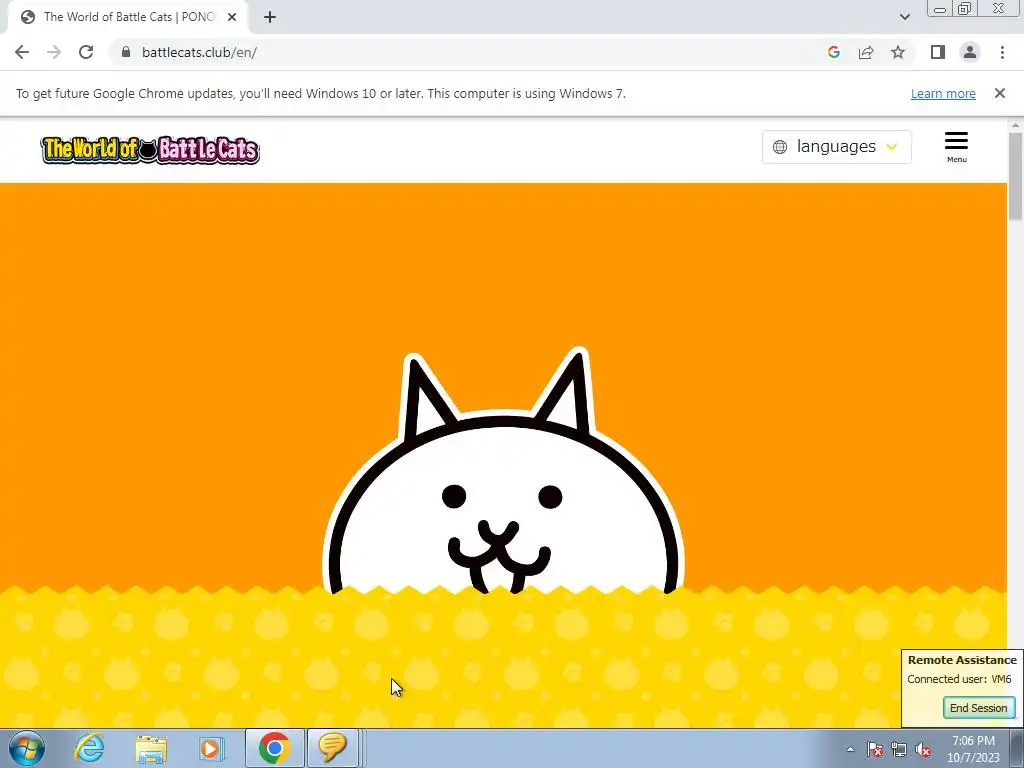Screen dimensions: 1024x768
Task: Open a new tab with the plus button
Action: pos(270,17)
